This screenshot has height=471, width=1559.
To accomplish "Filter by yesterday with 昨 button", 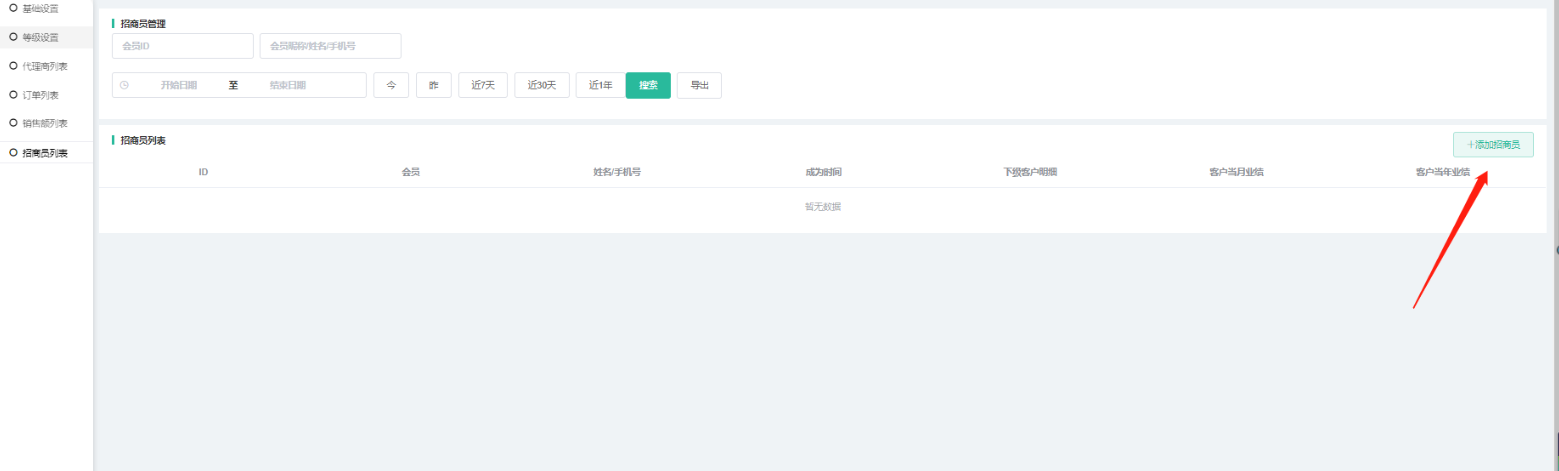I will tap(434, 85).
